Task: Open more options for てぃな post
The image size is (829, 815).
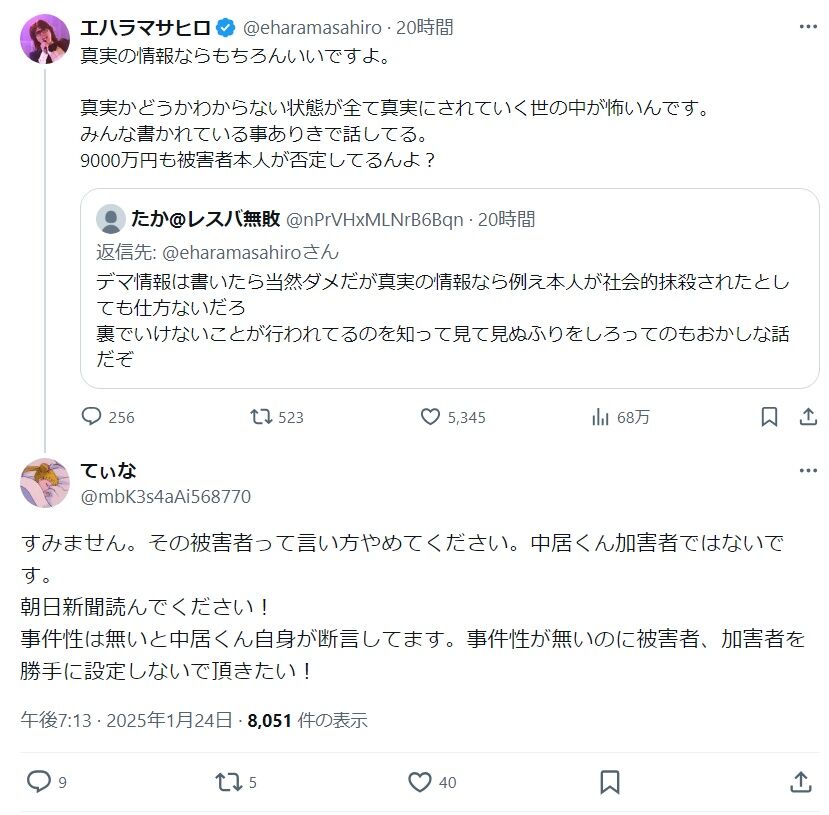Action: tap(806, 471)
